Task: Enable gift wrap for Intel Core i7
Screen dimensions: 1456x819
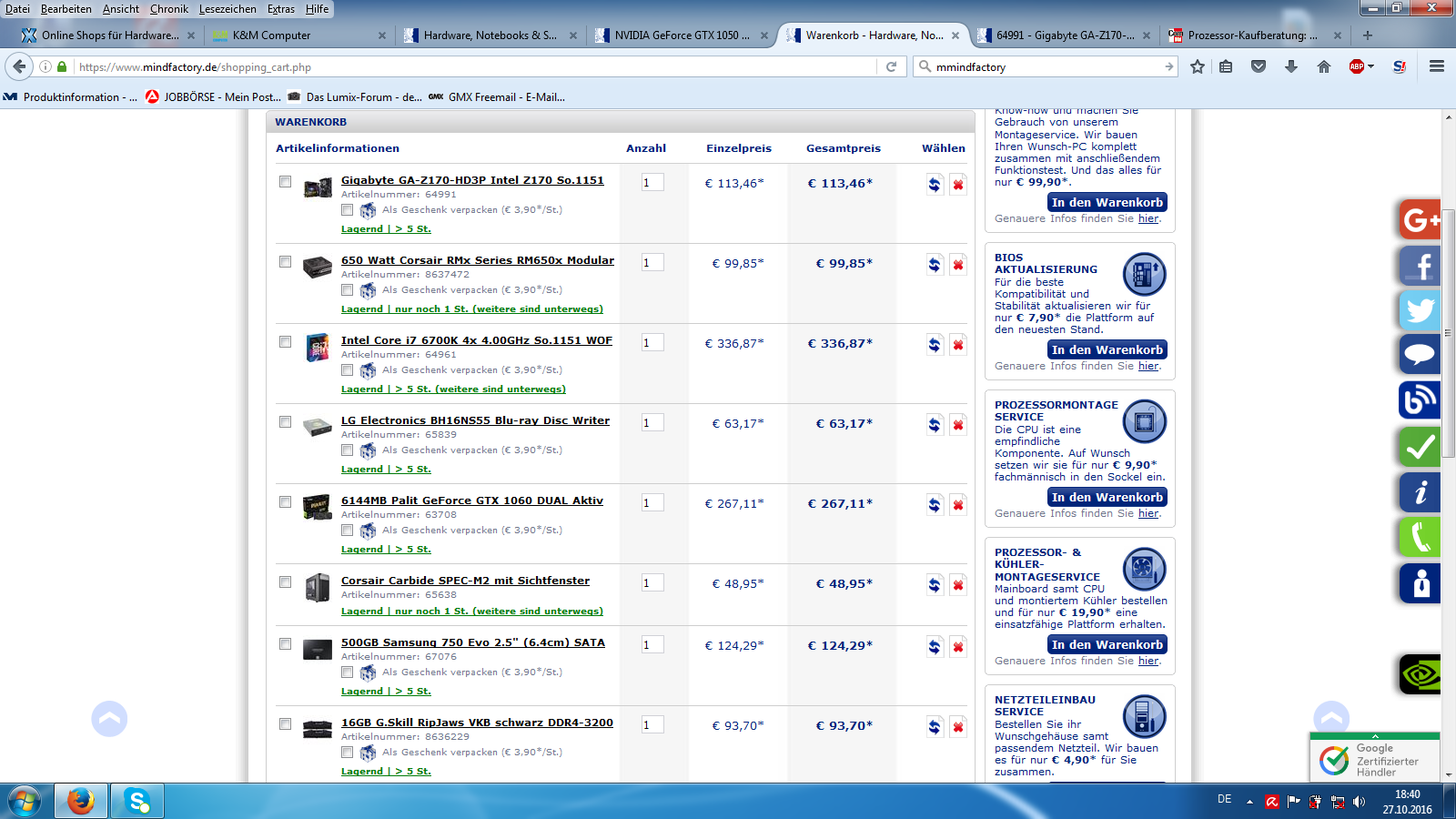Action: pyautogui.click(x=347, y=370)
